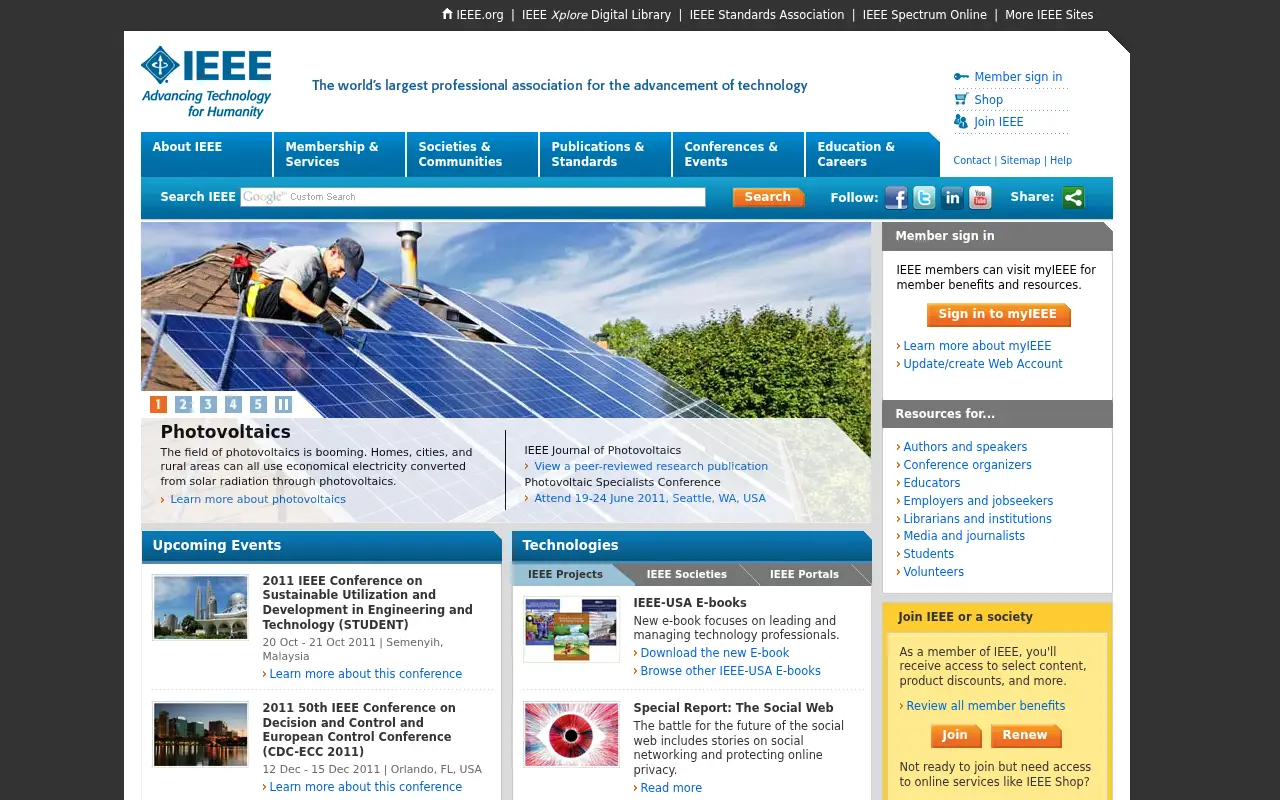Show slide 2 of the carousel
The width and height of the screenshot is (1280, 800).
(183, 404)
